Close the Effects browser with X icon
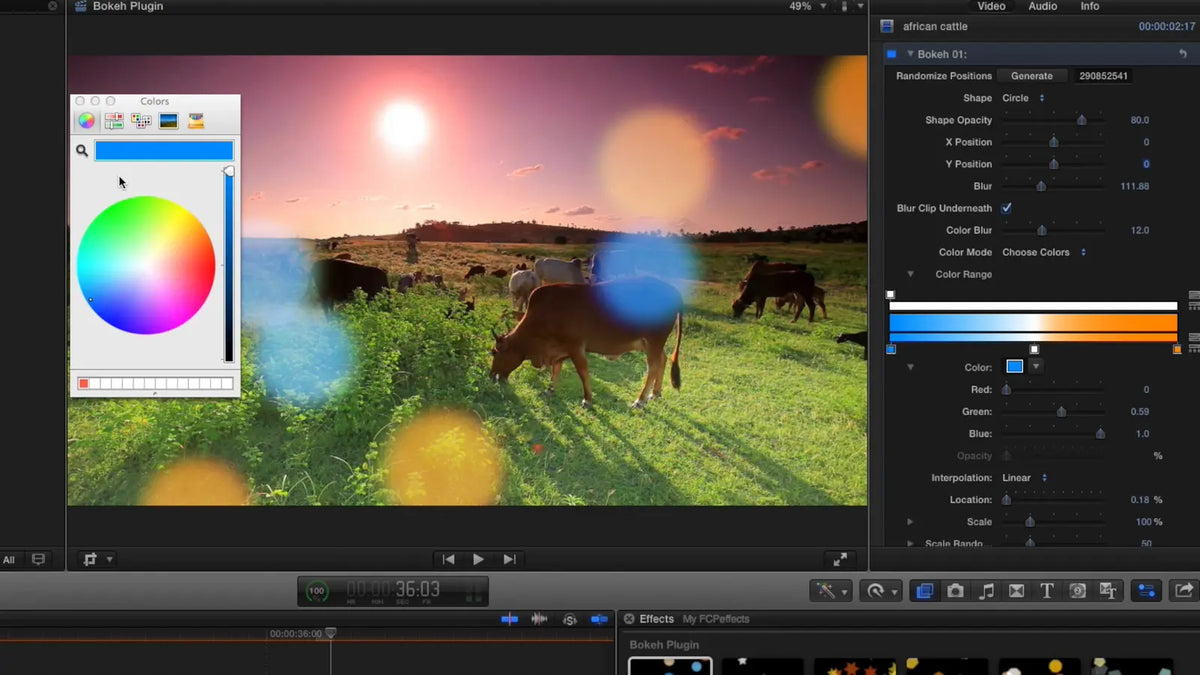 tap(629, 619)
